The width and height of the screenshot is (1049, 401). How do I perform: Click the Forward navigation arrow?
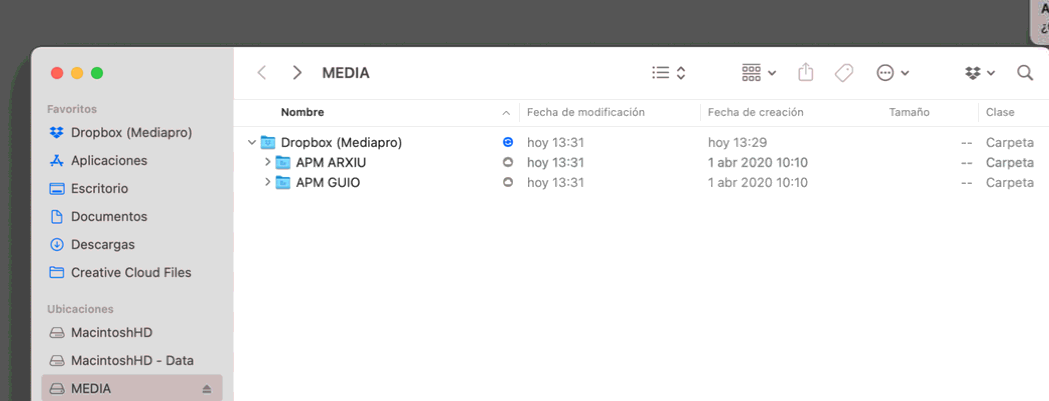click(x=297, y=73)
